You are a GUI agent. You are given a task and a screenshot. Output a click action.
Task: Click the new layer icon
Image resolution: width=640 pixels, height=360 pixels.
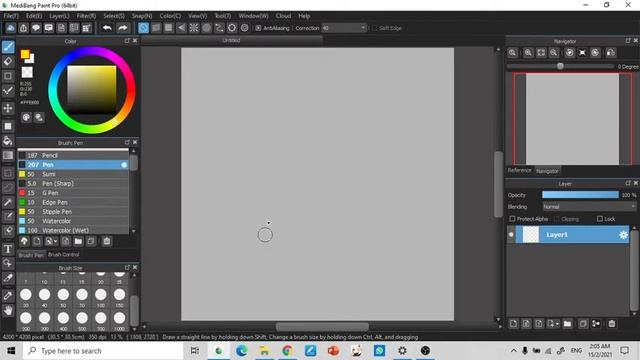click(513, 324)
